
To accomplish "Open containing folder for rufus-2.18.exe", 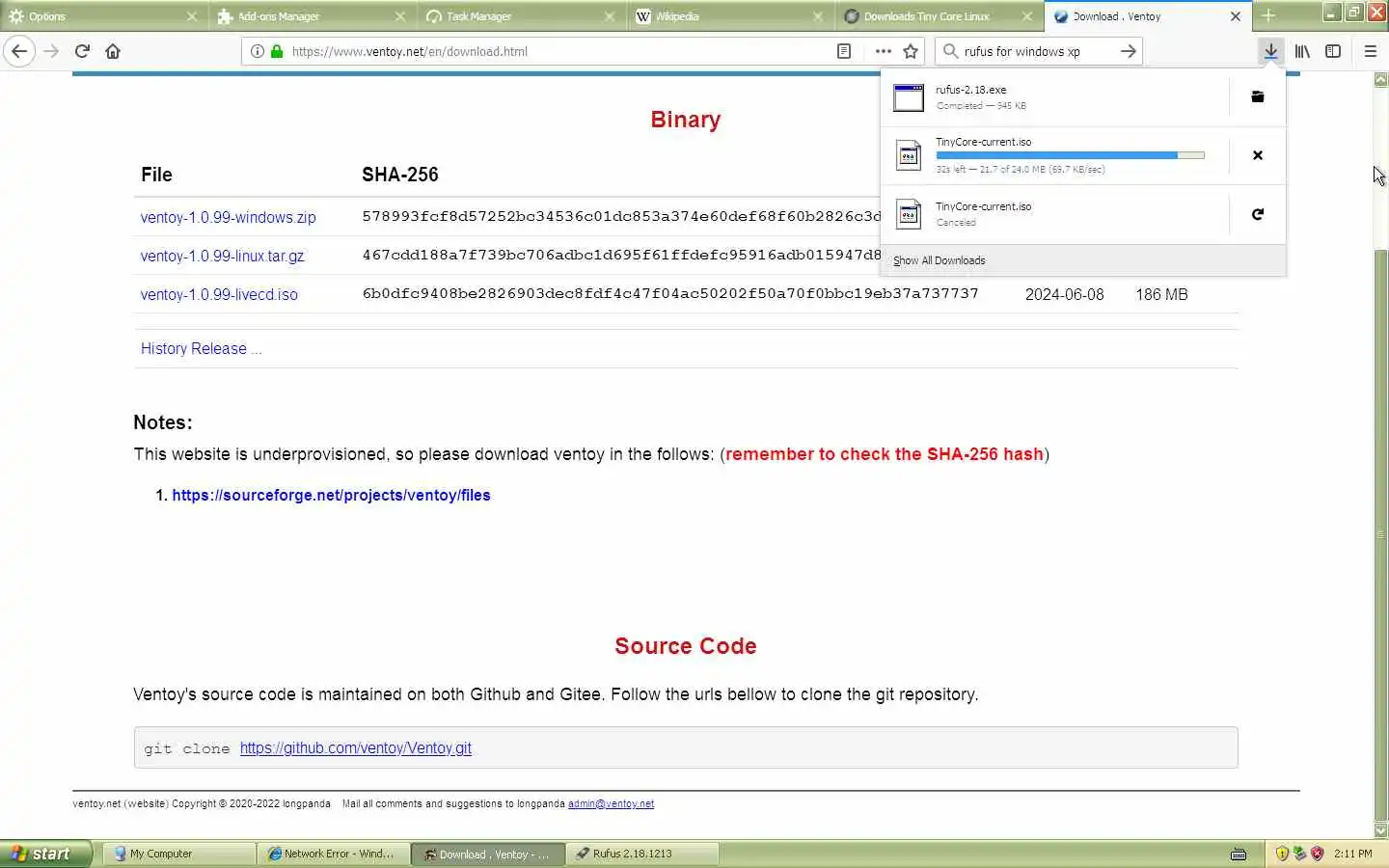I will point(1257,96).
